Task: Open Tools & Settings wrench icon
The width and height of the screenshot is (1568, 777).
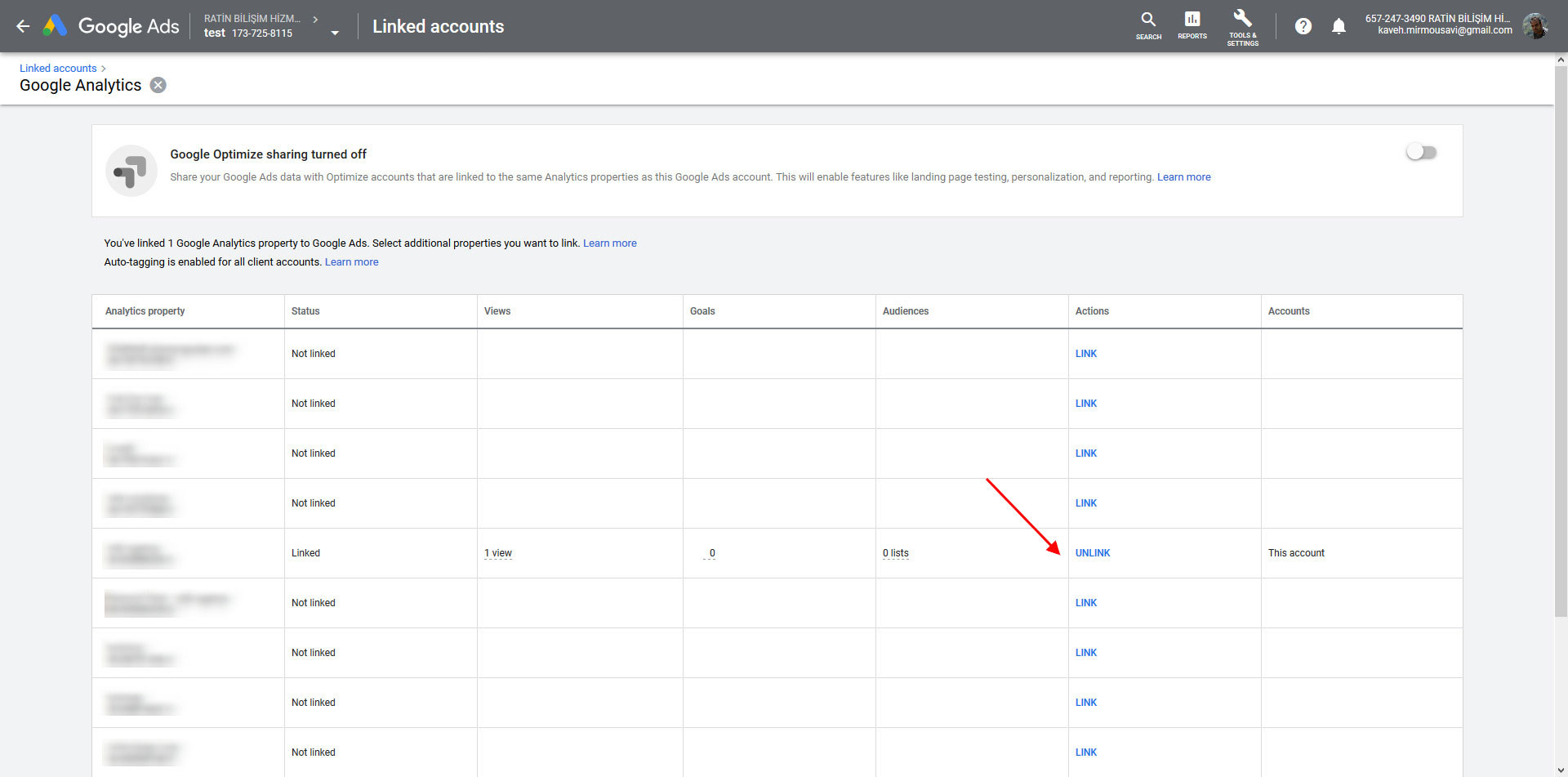Action: click(x=1242, y=27)
